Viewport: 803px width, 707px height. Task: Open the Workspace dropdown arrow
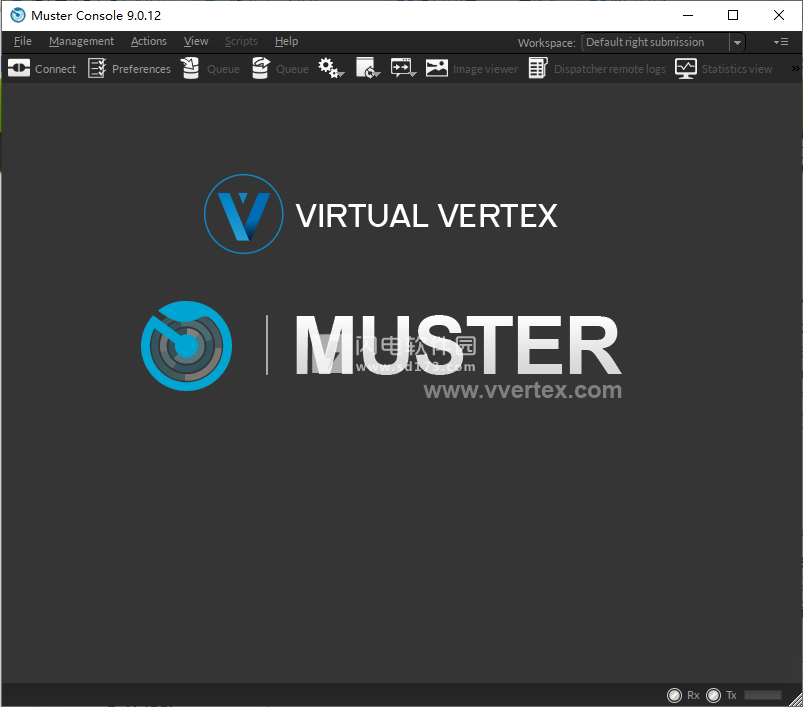pos(737,42)
